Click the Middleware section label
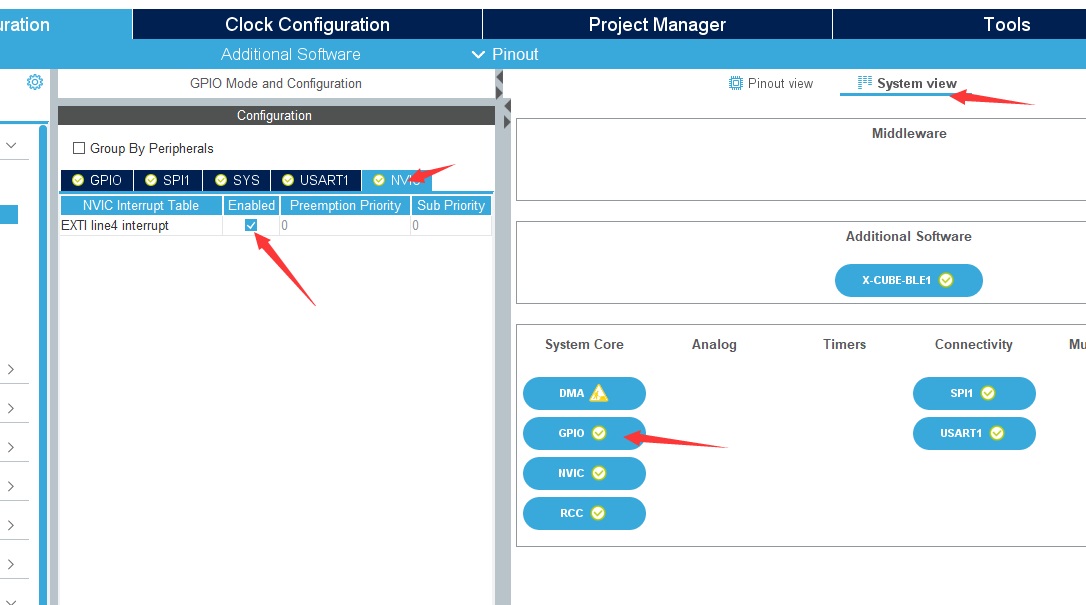This screenshot has width=1086, height=605. point(909,134)
